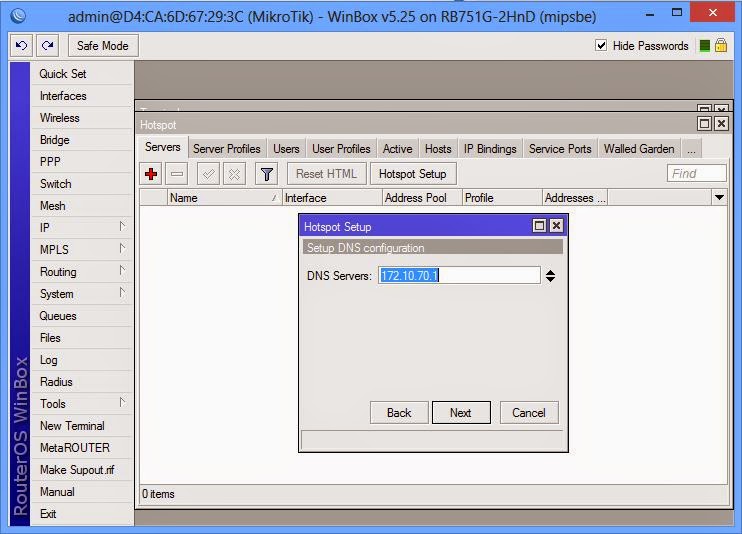Screen dimensions: 742x534
Task: Sort by the Address Pool column header
Action: (422, 197)
